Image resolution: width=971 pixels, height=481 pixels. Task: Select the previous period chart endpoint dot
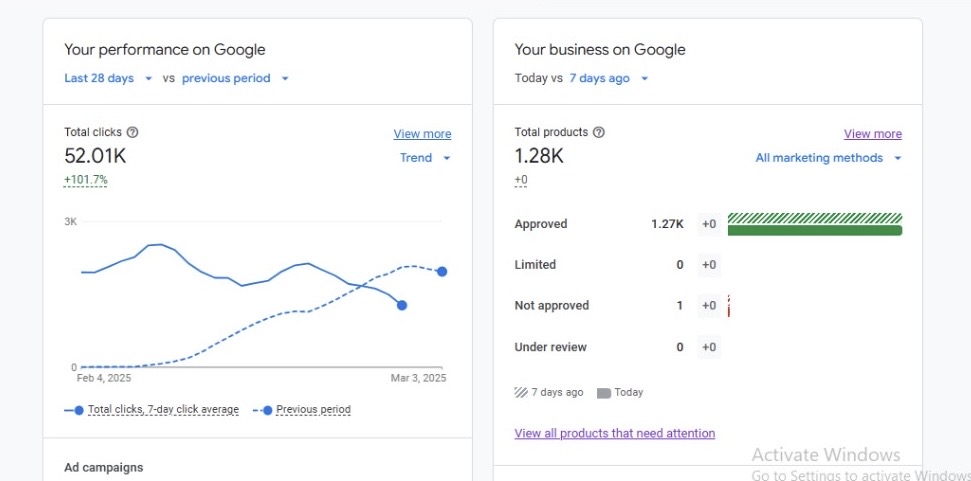[442, 272]
